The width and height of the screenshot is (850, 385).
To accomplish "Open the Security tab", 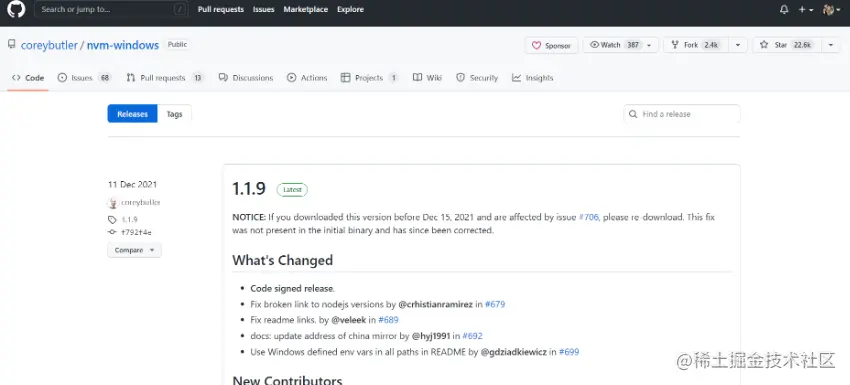I will (x=477, y=78).
